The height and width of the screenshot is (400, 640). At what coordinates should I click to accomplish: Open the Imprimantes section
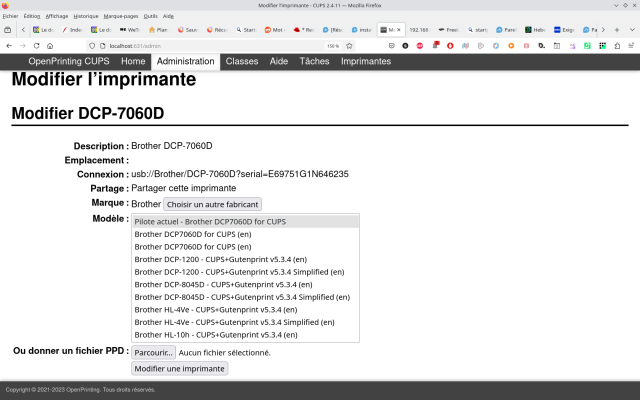366,61
